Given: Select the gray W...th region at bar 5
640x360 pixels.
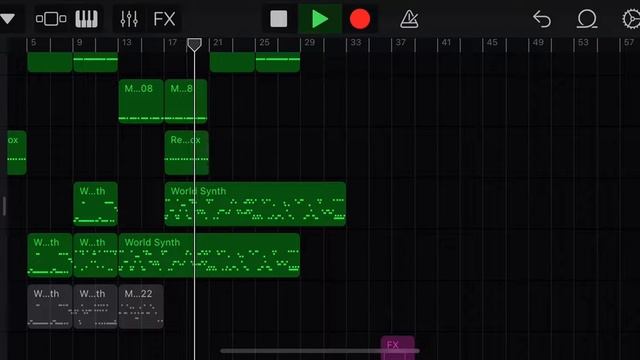Looking at the screenshot, I should [x=50, y=307].
